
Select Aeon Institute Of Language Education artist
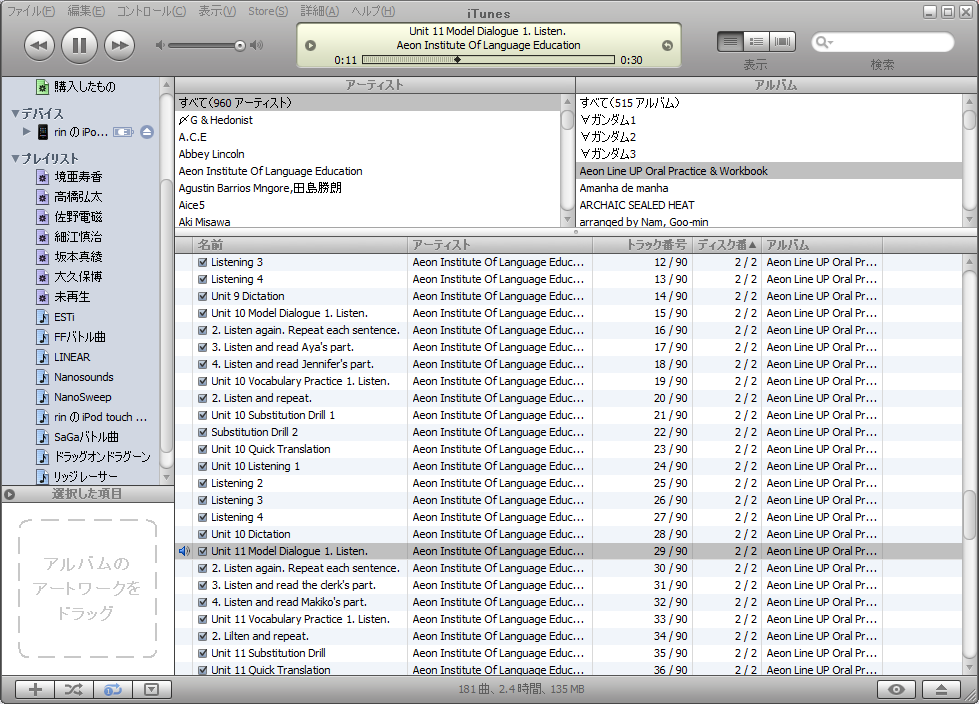tap(368, 171)
